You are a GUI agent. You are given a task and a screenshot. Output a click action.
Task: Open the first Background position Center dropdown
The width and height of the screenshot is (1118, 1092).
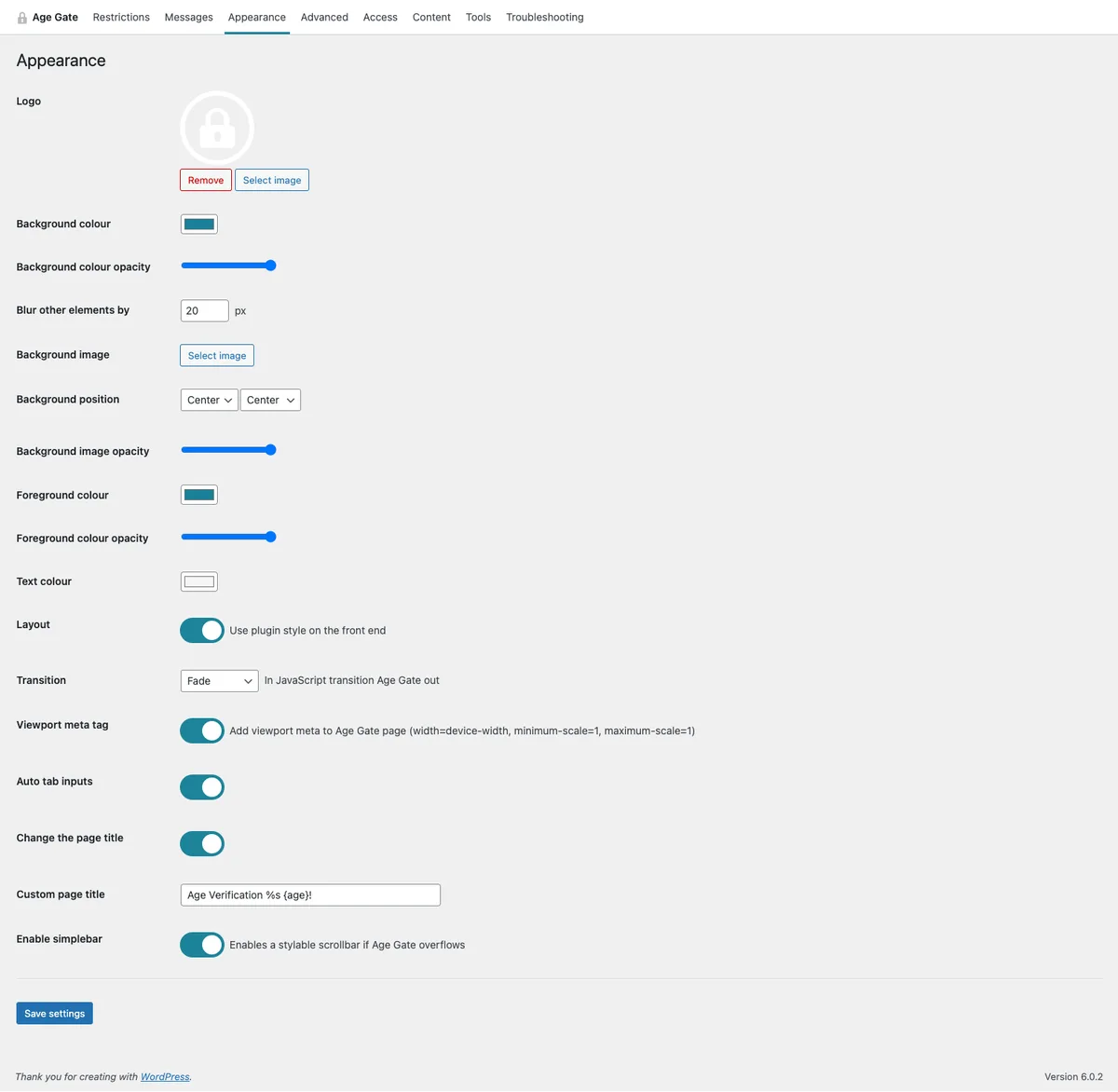[x=209, y=400]
